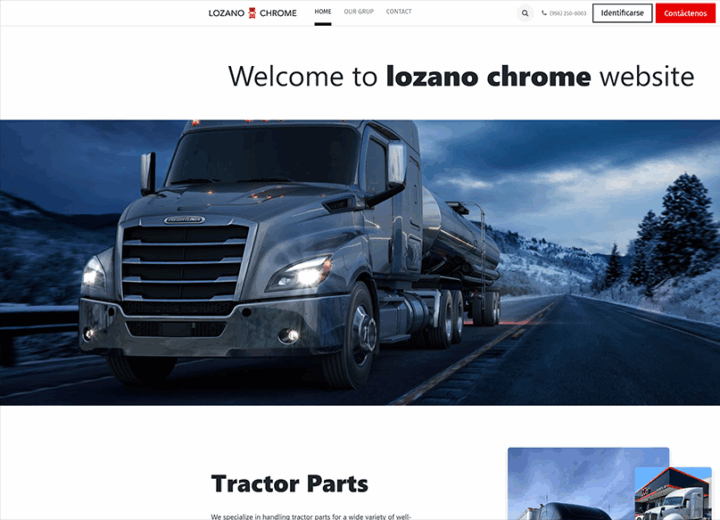
Task: Open the HOME menu item
Action: pyautogui.click(x=323, y=11)
